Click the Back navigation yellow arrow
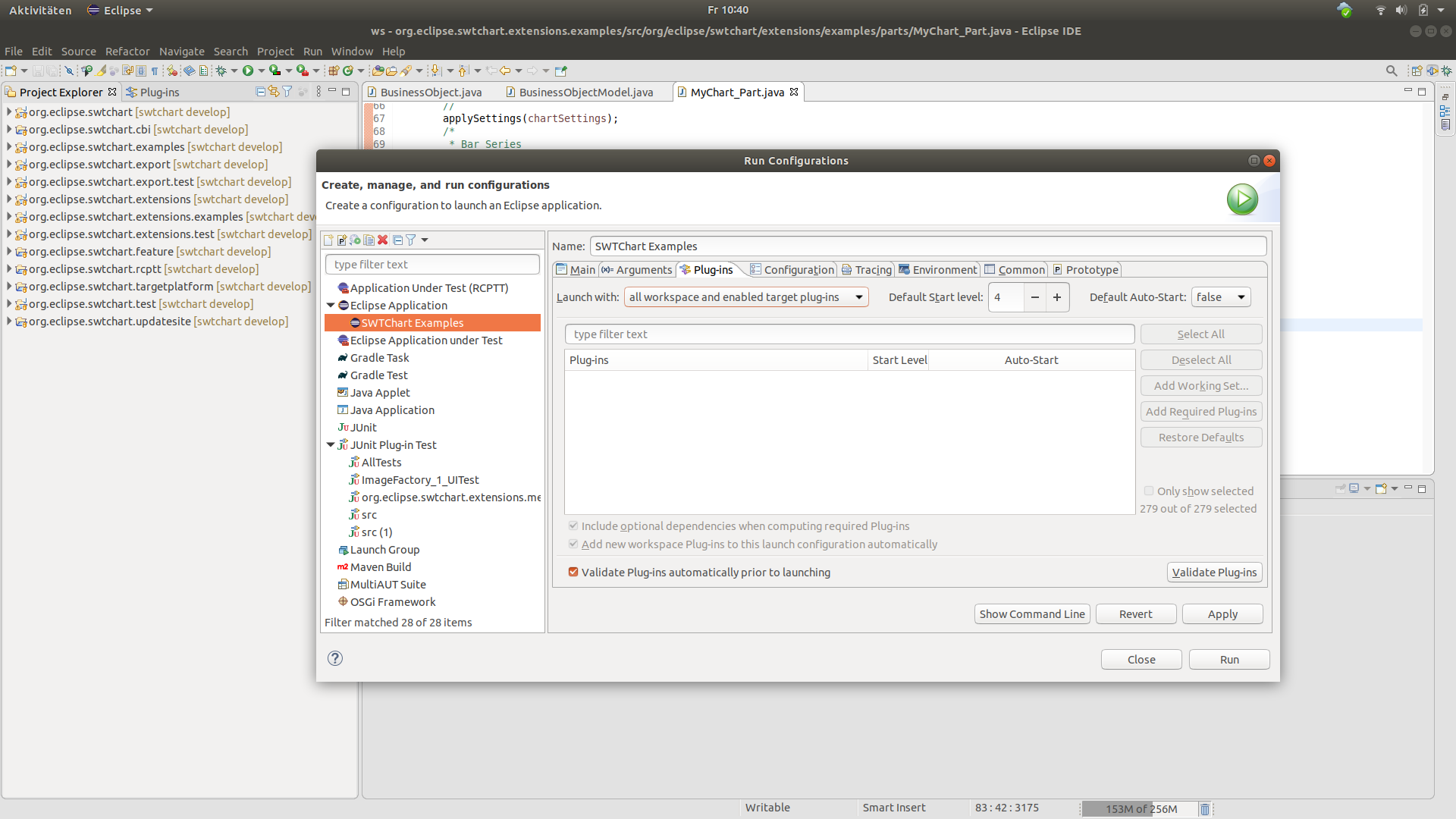The width and height of the screenshot is (1456, 819). (505, 71)
